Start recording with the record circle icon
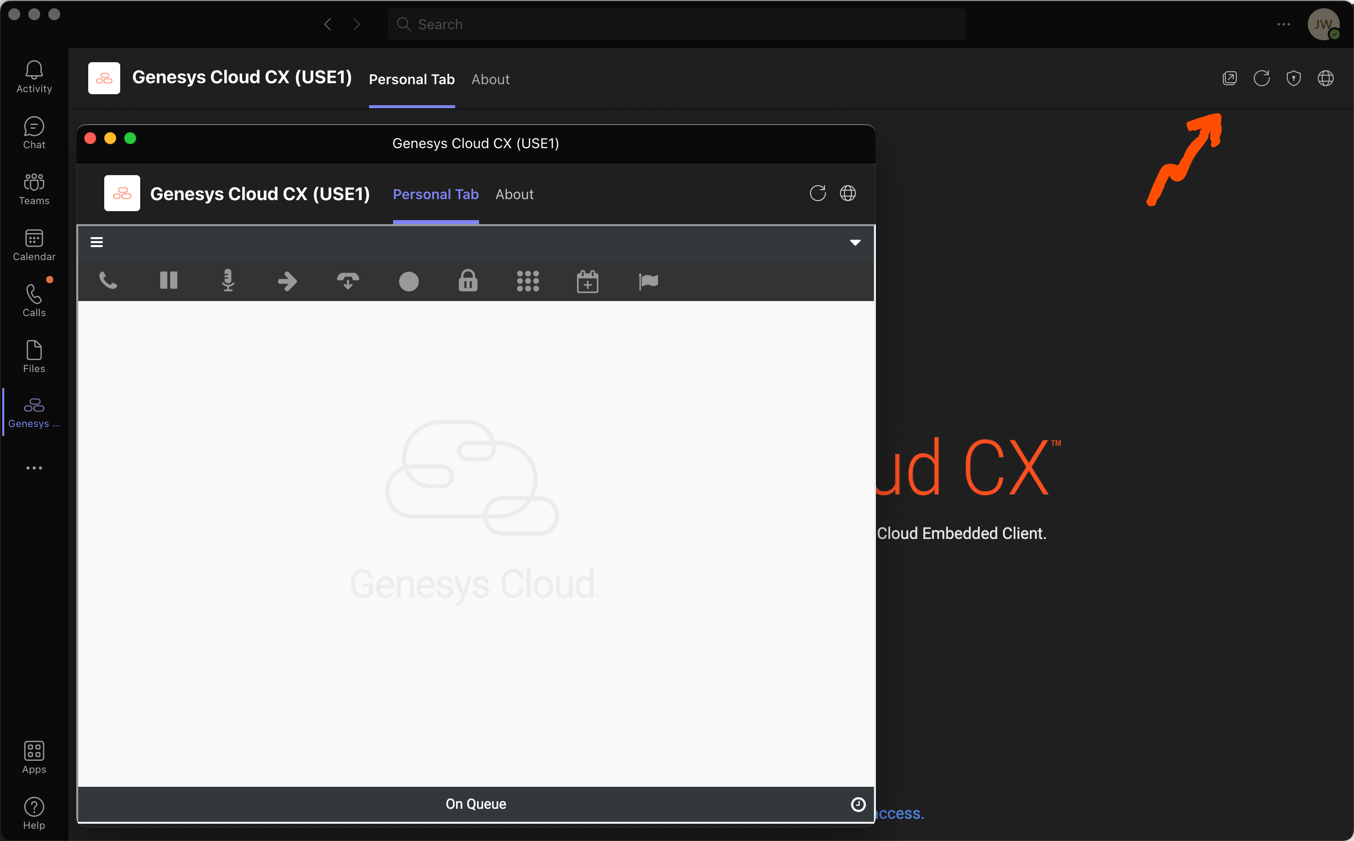 [x=408, y=281]
